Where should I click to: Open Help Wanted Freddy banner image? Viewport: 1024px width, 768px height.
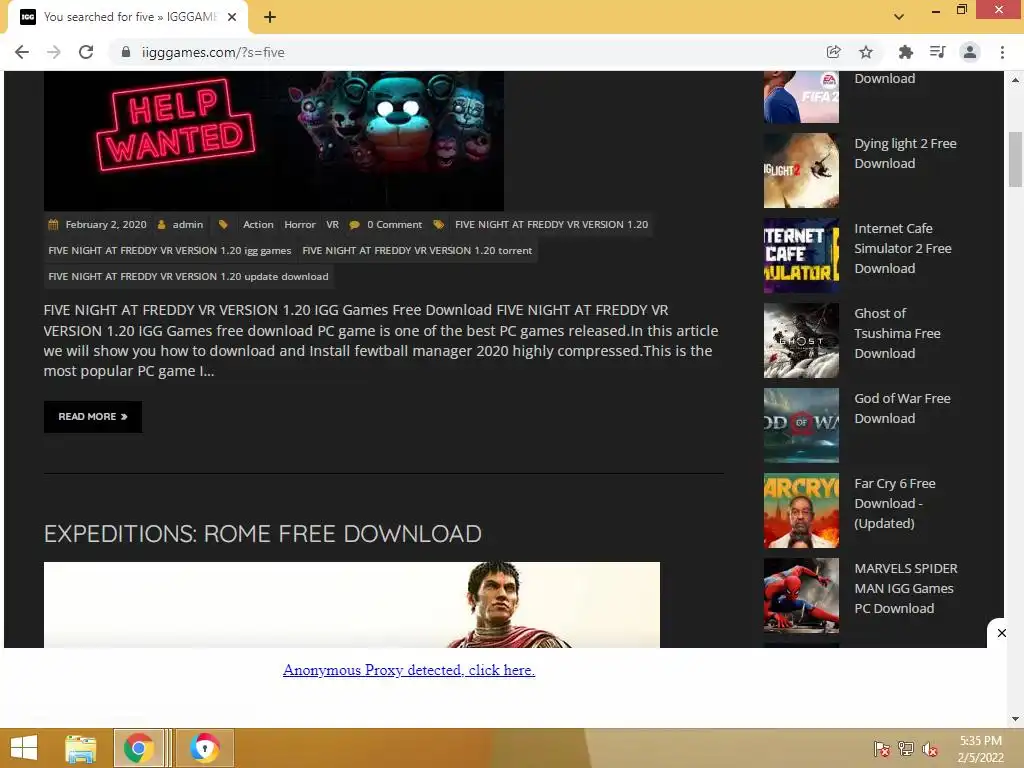[x=274, y=140]
